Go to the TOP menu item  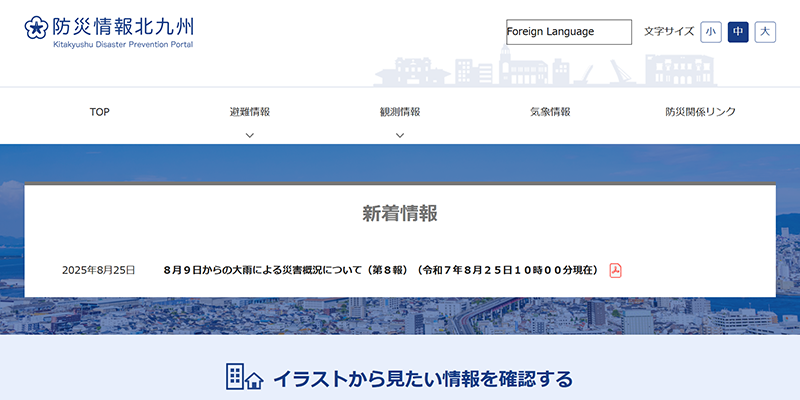(99, 112)
